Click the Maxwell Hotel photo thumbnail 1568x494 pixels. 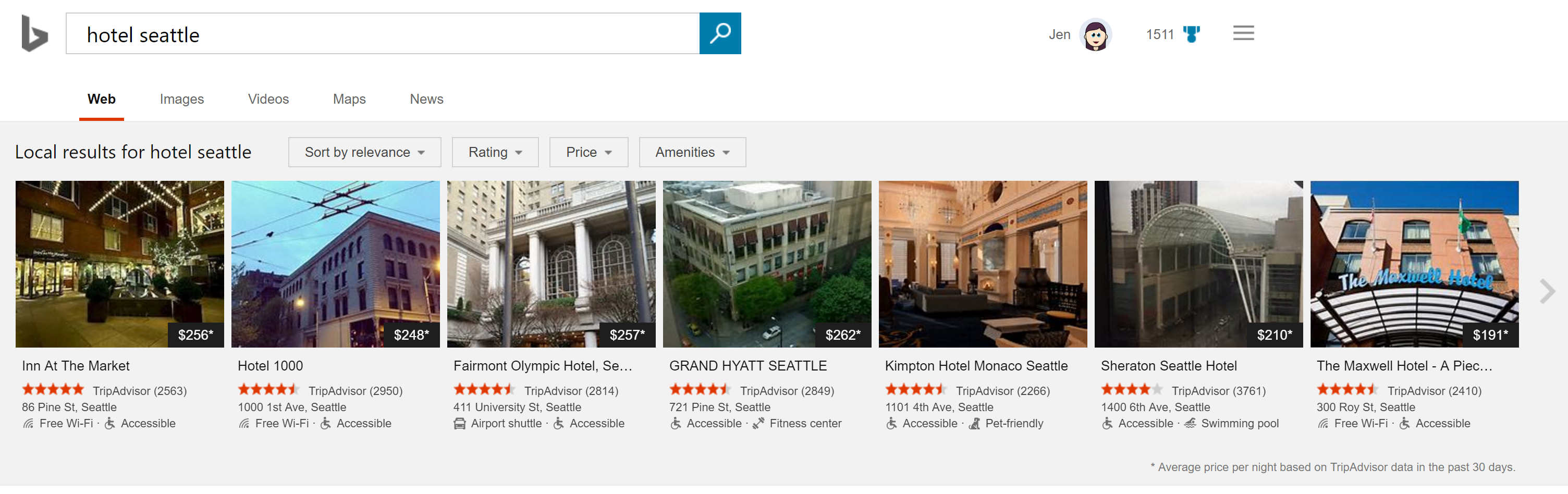coord(1413,264)
